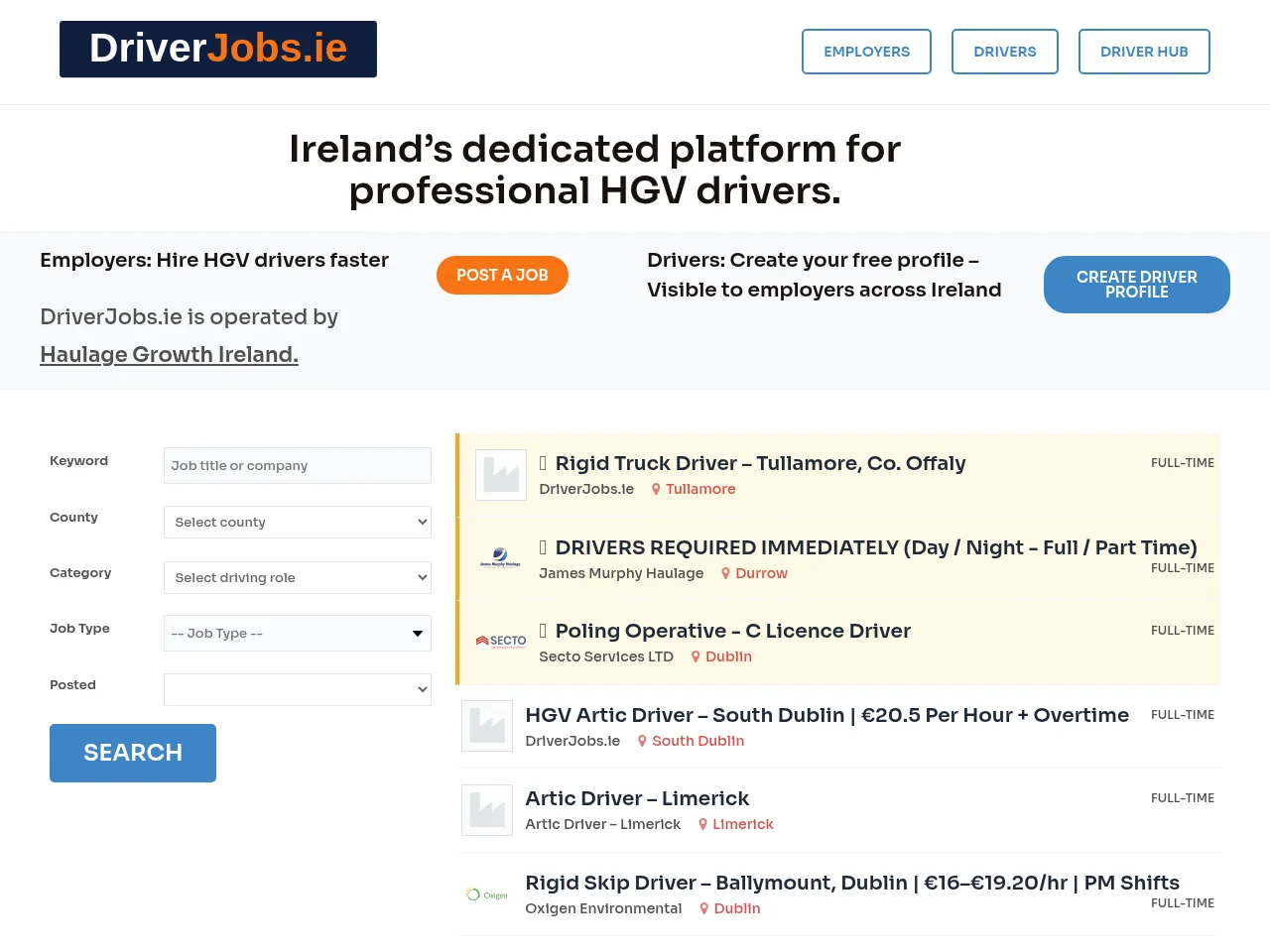
Task: Click the James Murphy Haulage logo
Action: pyautogui.click(x=501, y=558)
